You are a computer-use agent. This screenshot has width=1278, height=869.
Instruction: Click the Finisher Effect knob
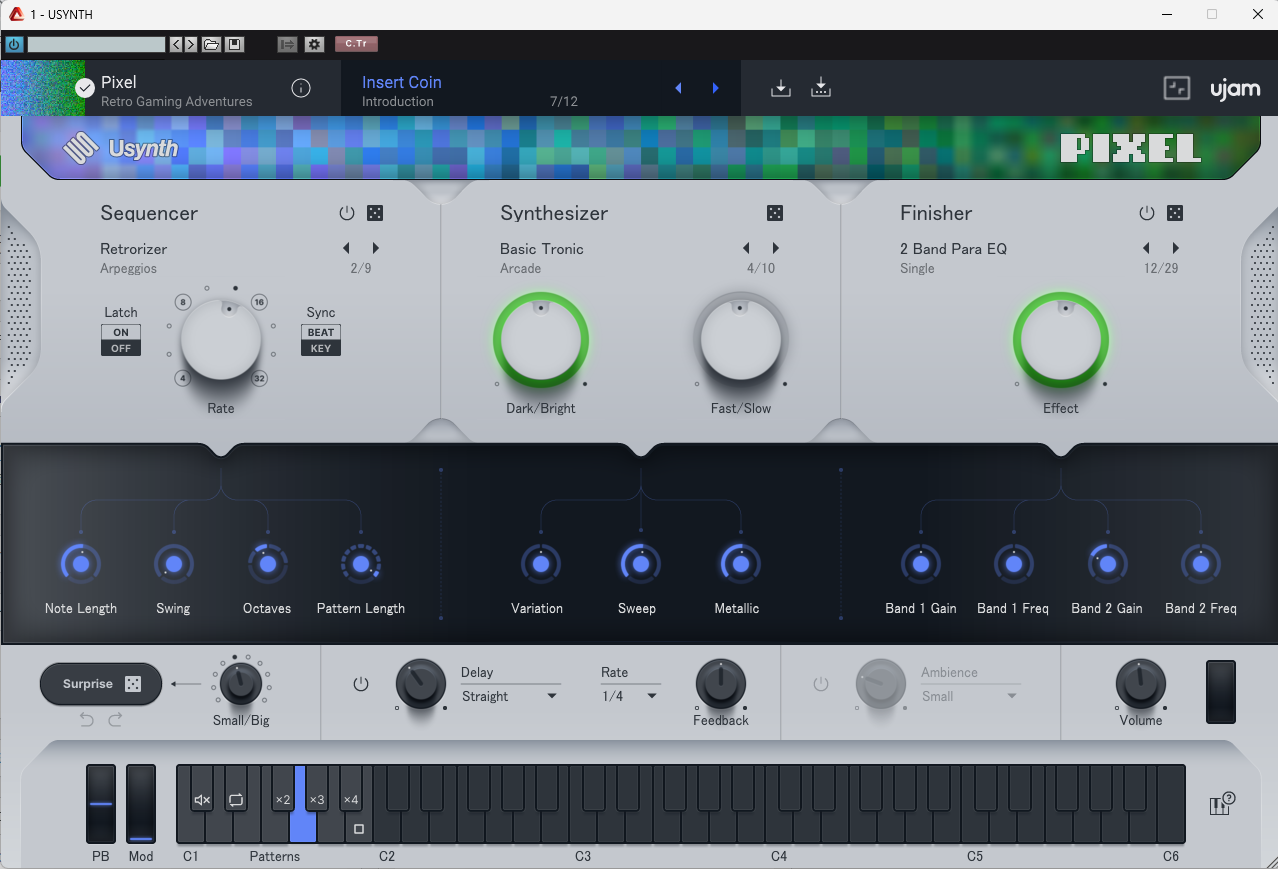(x=1061, y=340)
